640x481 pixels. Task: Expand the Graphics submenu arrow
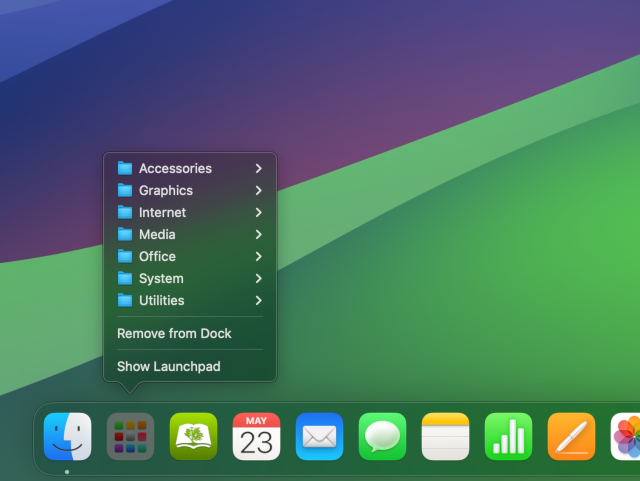pos(258,190)
